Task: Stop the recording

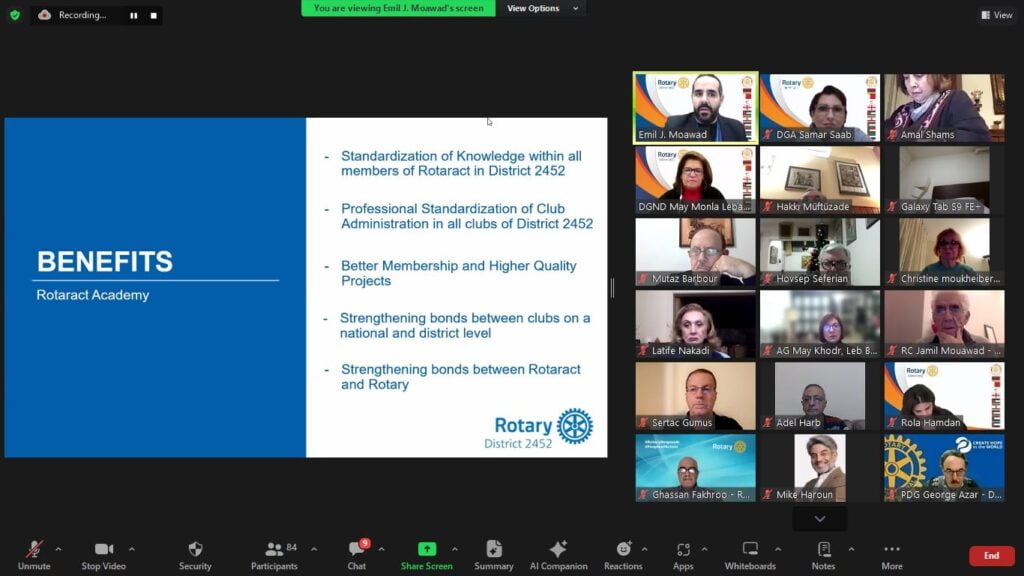Action: (153, 15)
